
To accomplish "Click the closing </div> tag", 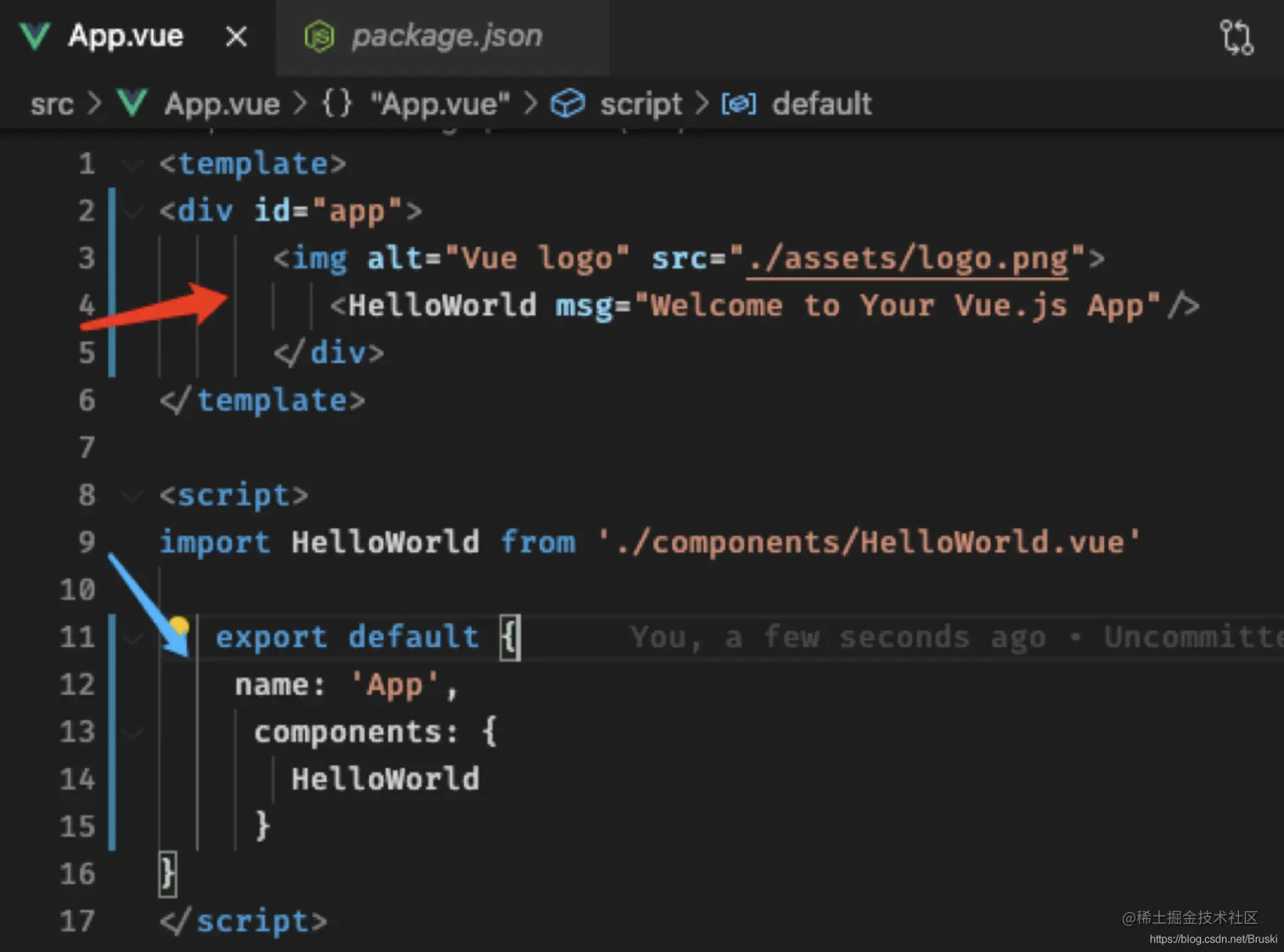I will pos(329,353).
